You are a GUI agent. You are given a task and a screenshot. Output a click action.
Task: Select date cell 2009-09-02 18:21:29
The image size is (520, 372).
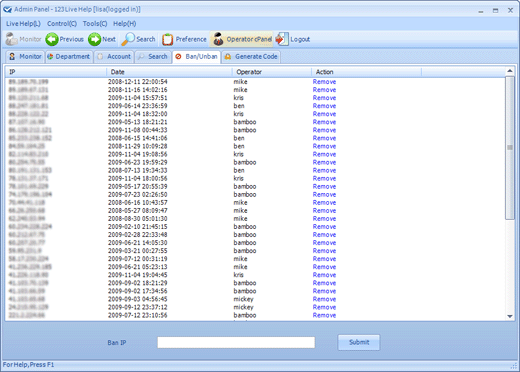click(x=138, y=283)
